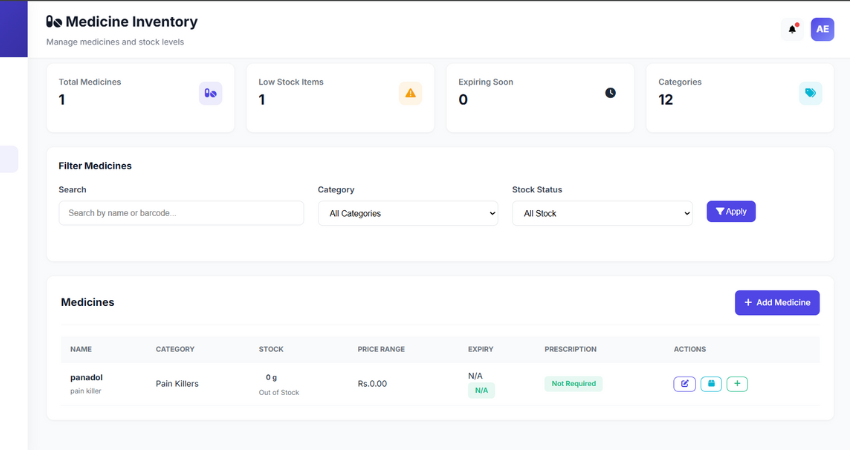The height and width of the screenshot is (450, 850).
Task: Click the pills icon on Total Medicines card
Action: tap(210, 93)
